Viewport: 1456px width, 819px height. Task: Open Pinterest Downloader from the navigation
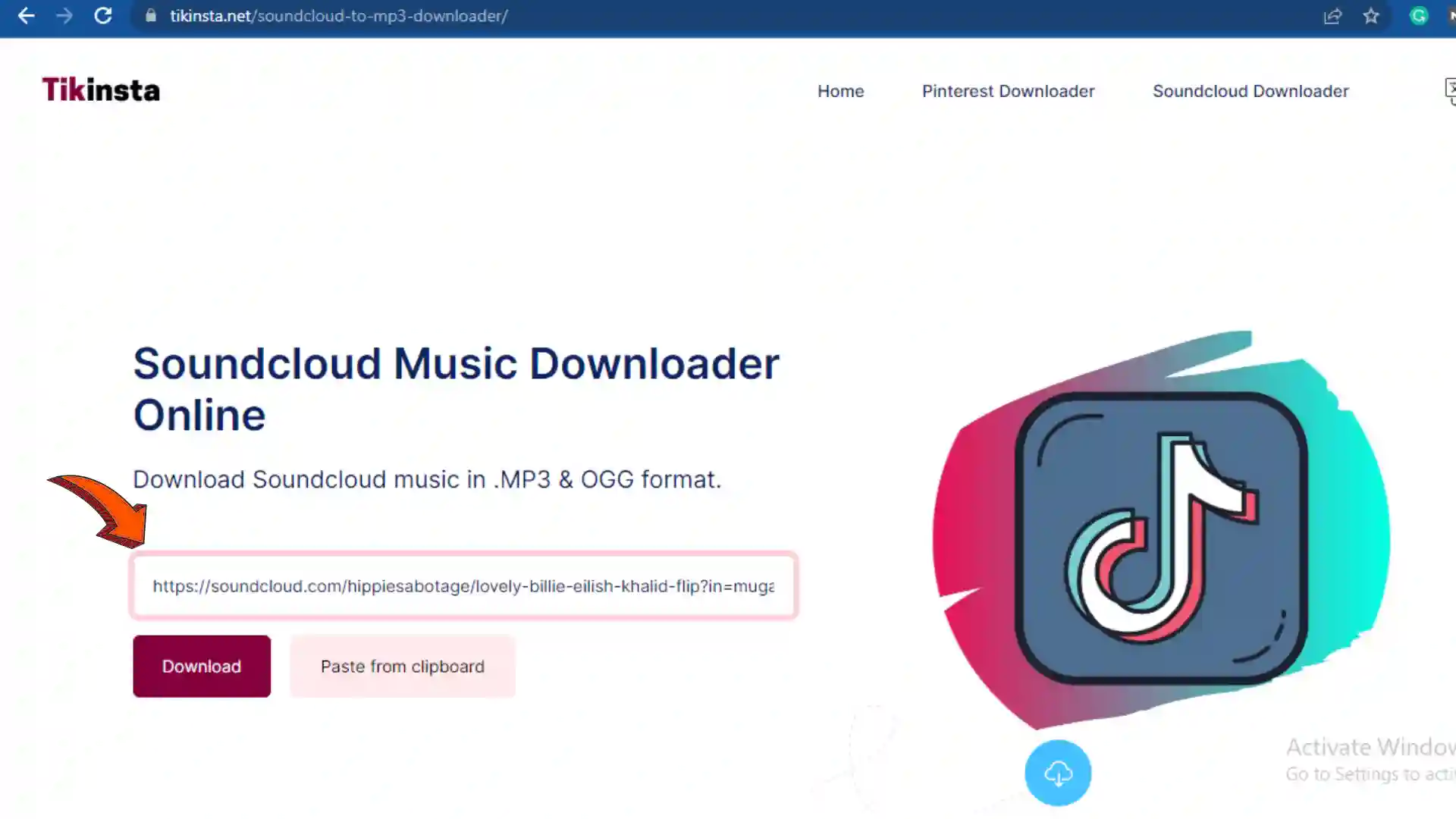[1008, 91]
